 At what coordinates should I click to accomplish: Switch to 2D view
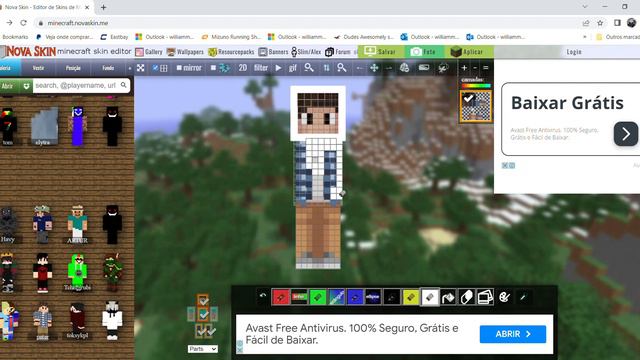pos(242,68)
